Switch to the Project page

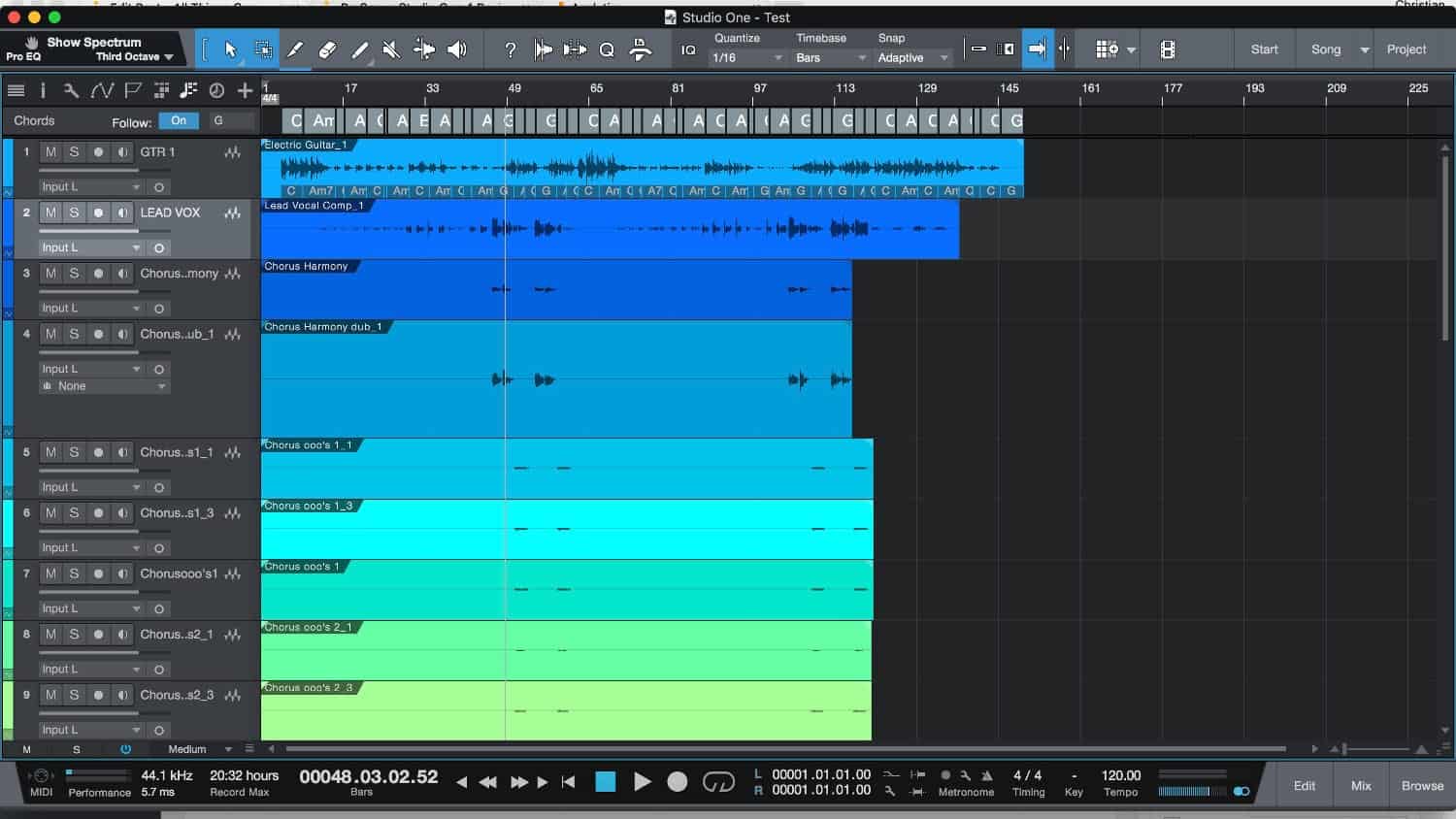point(1406,49)
